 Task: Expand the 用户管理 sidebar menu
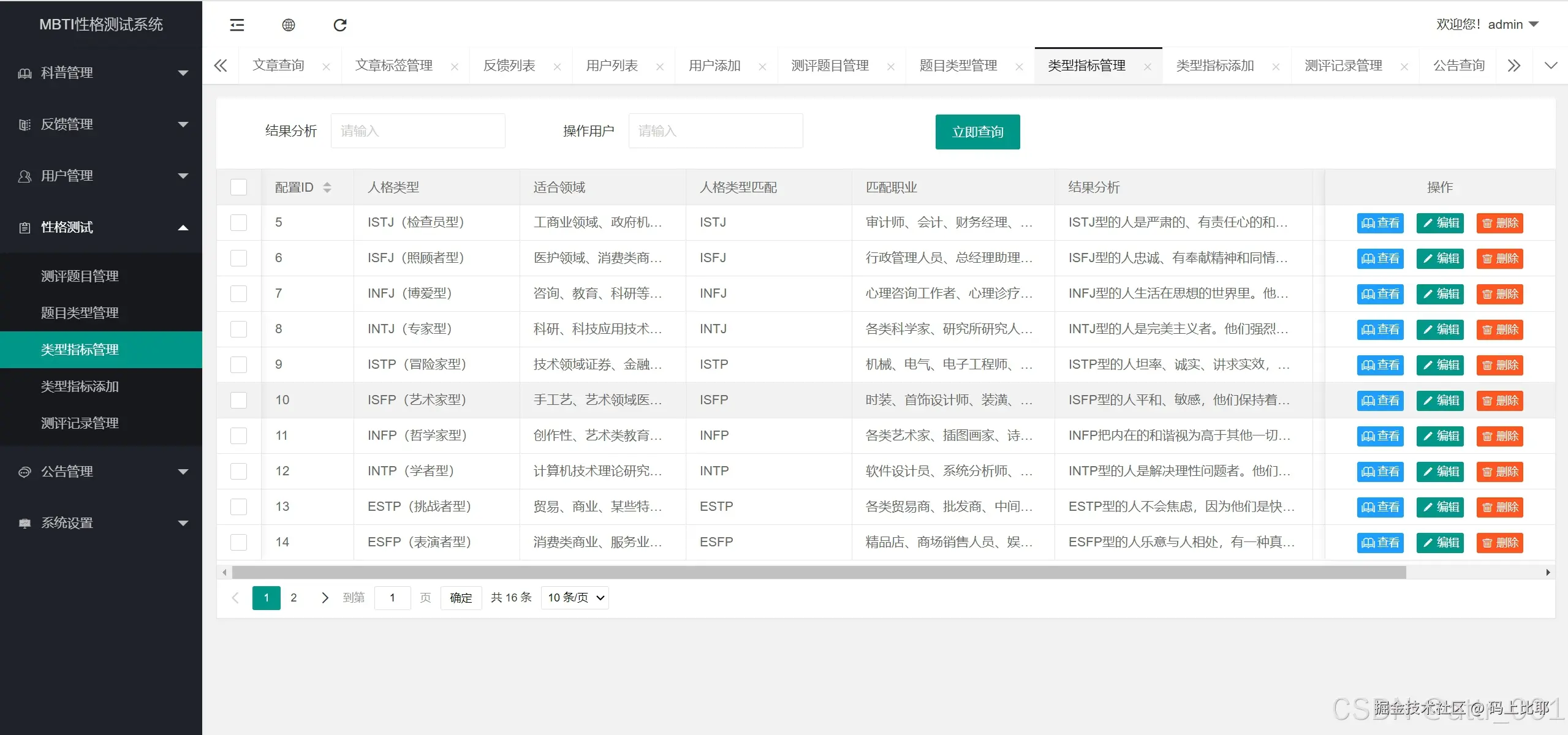(x=101, y=176)
